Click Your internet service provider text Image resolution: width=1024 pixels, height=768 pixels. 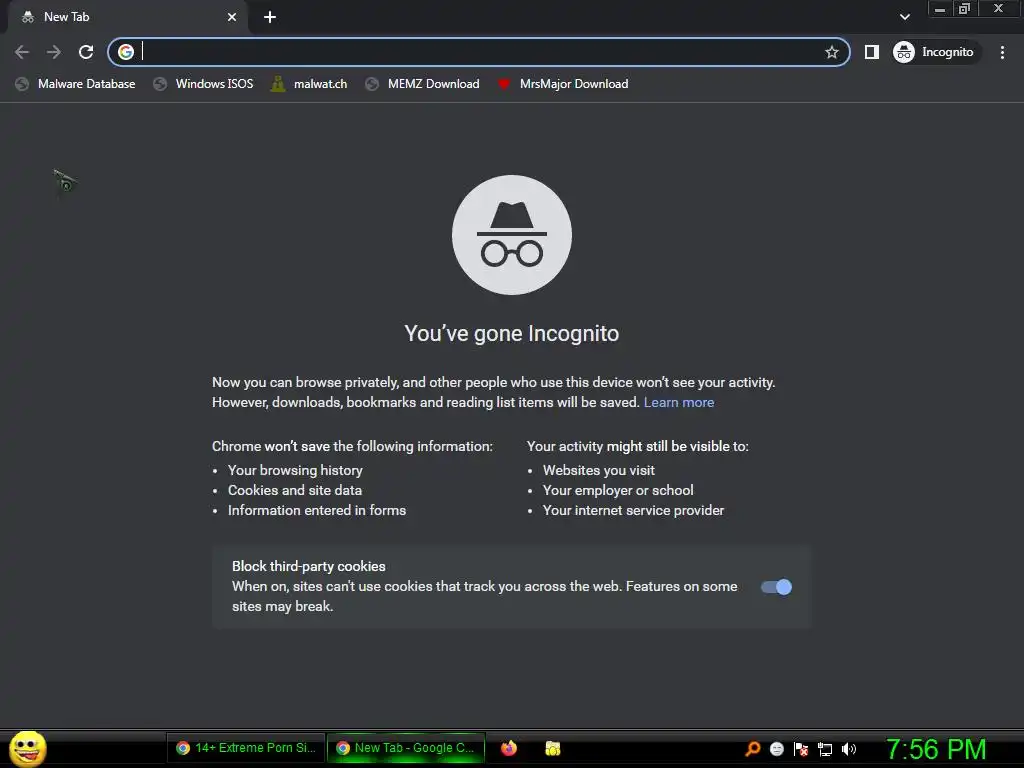pyautogui.click(x=633, y=511)
